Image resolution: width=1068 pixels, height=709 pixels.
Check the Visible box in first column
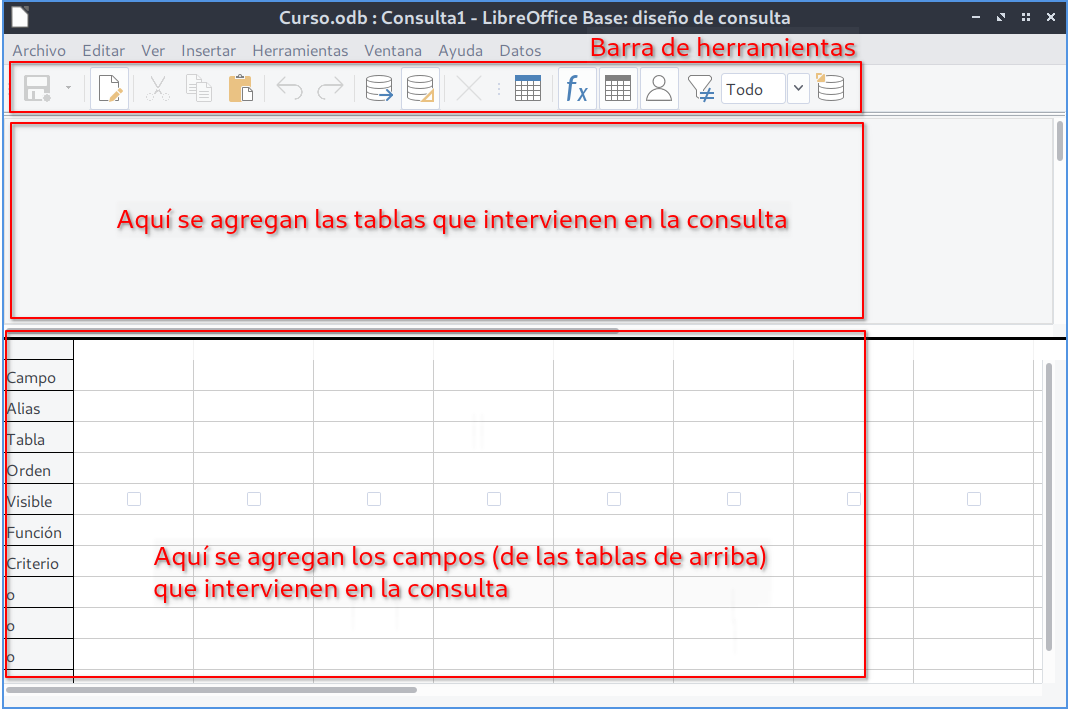134,499
